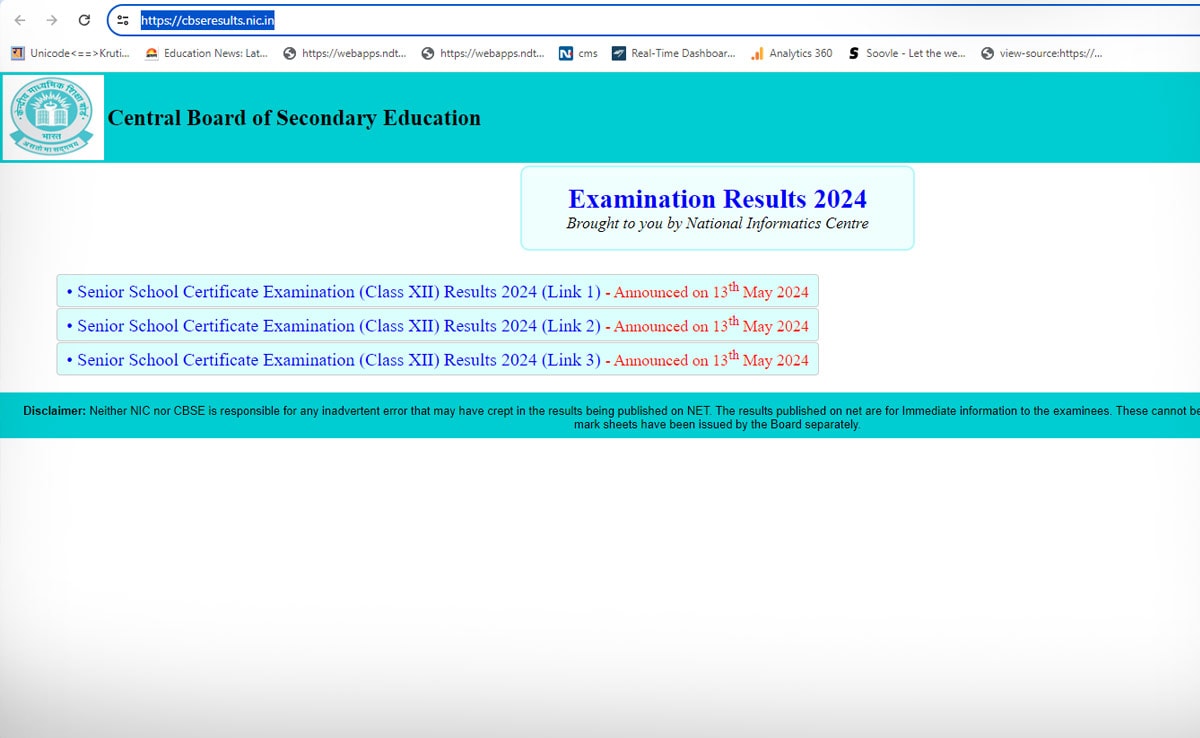Screen dimensions: 1200x738
Task: Click the Examination Results 2024 title
Action: point(717,198)
